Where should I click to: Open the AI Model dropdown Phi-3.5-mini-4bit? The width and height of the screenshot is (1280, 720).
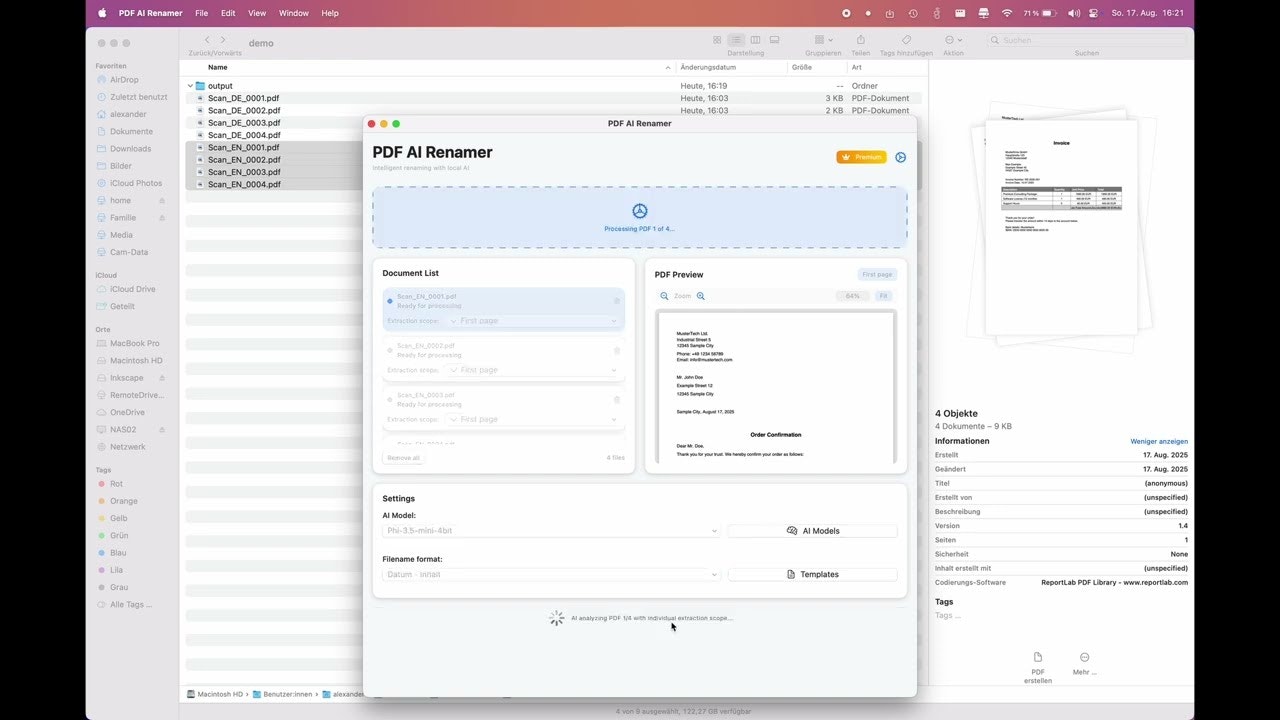tap(551, 531)
